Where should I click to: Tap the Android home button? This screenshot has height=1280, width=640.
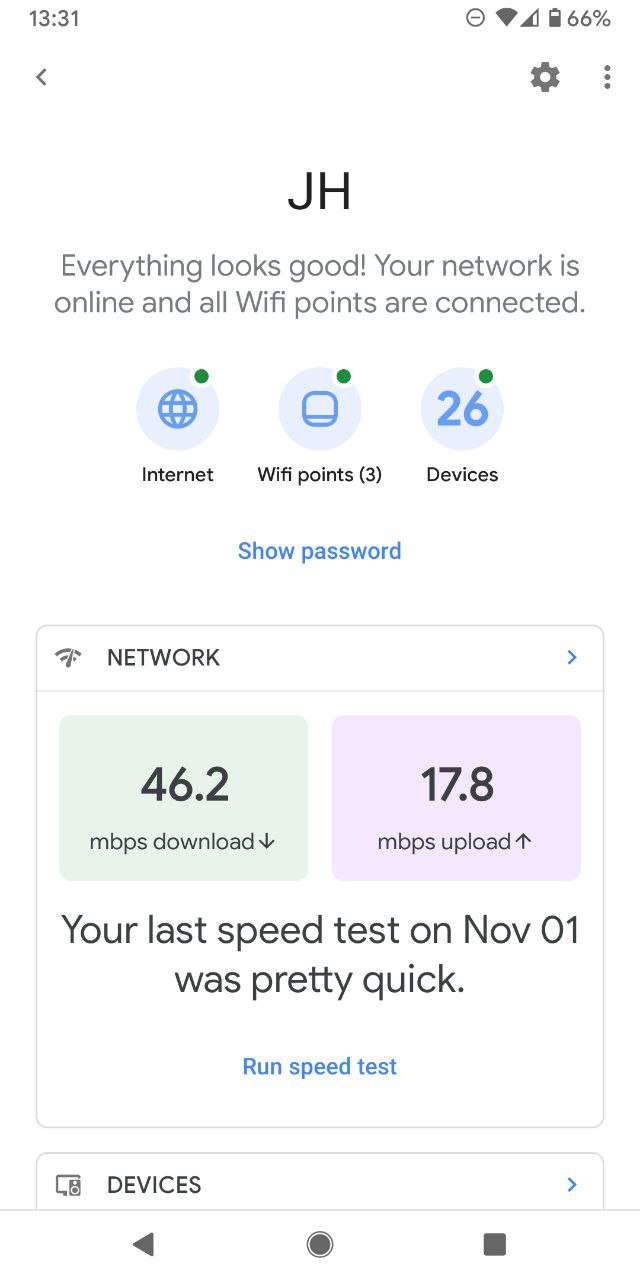[x=320, y=1244]
